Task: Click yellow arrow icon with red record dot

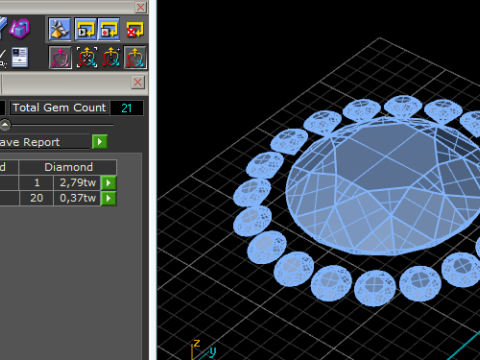Action: pyautogui.click(x=109, y=29)
